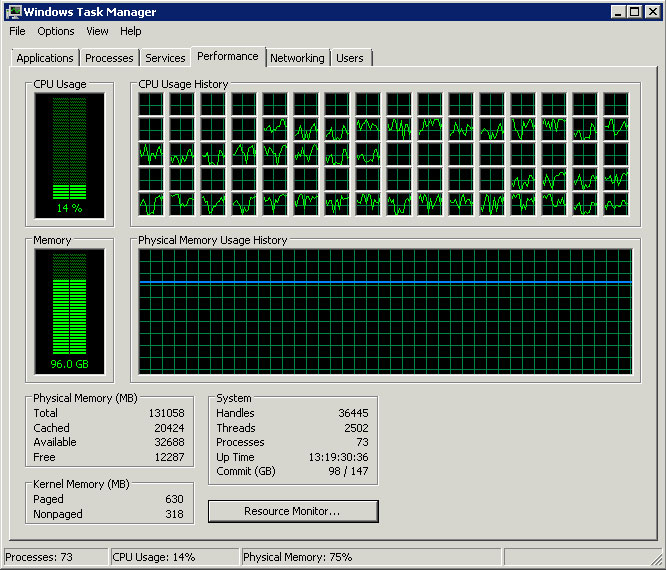
Task: Maximize the Task Manager window
Action: pyautogui.click(x=635, y=12)
